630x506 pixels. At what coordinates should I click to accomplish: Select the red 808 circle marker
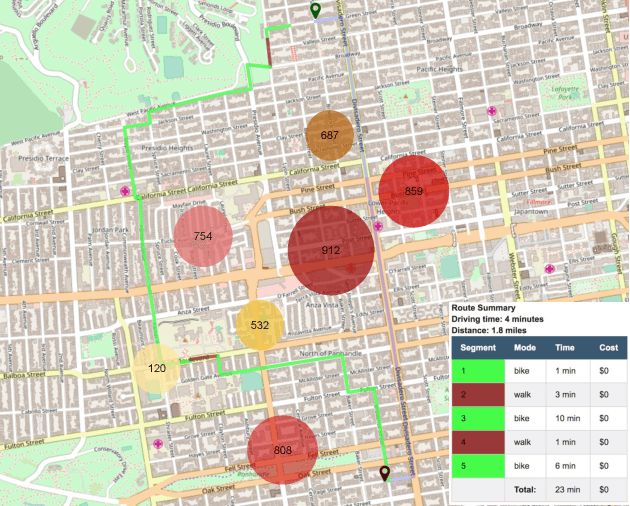[x=282, y=451]
